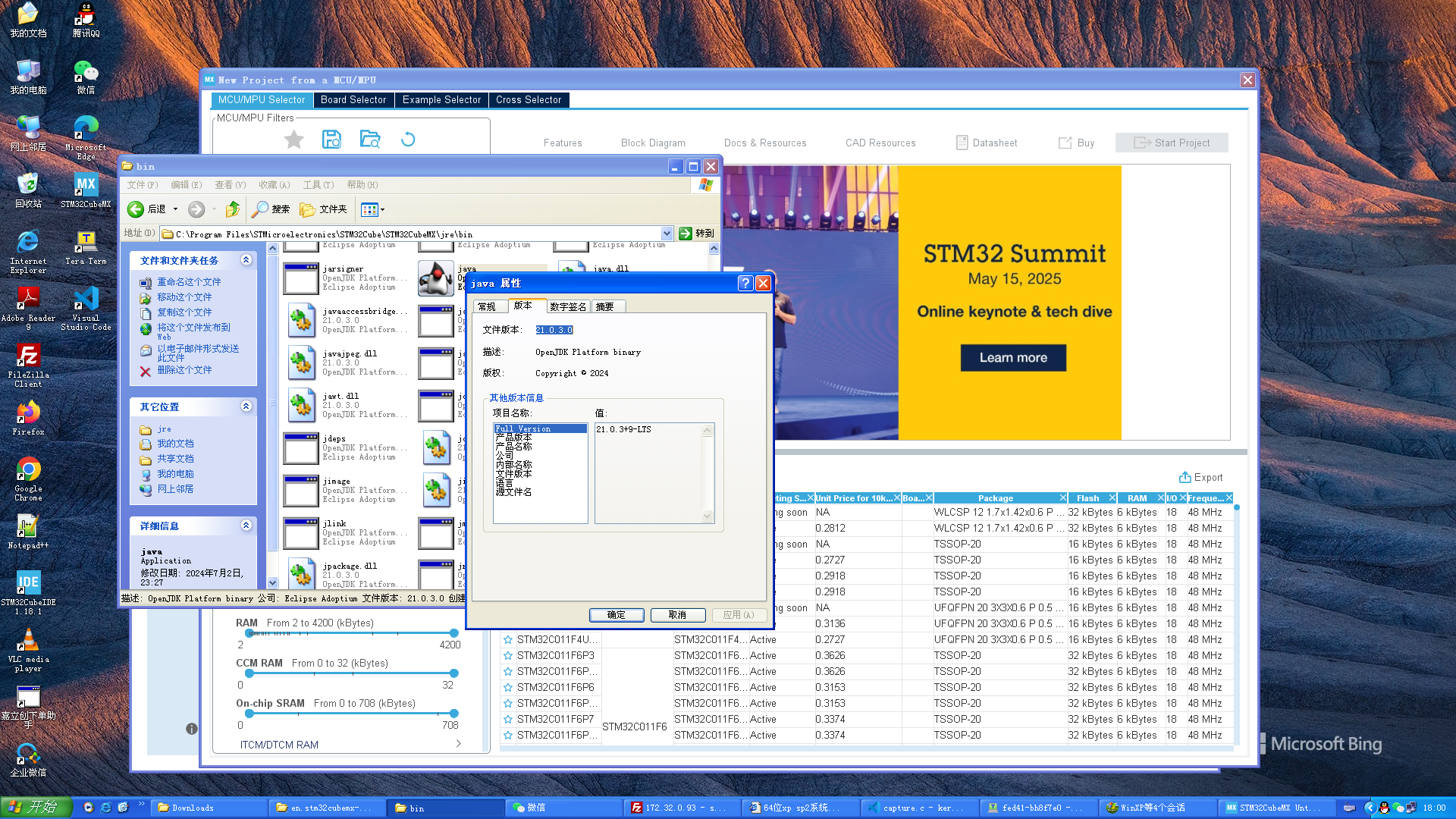Toggle favorite star for STM32C011F6P7 row

coord(508,720)
